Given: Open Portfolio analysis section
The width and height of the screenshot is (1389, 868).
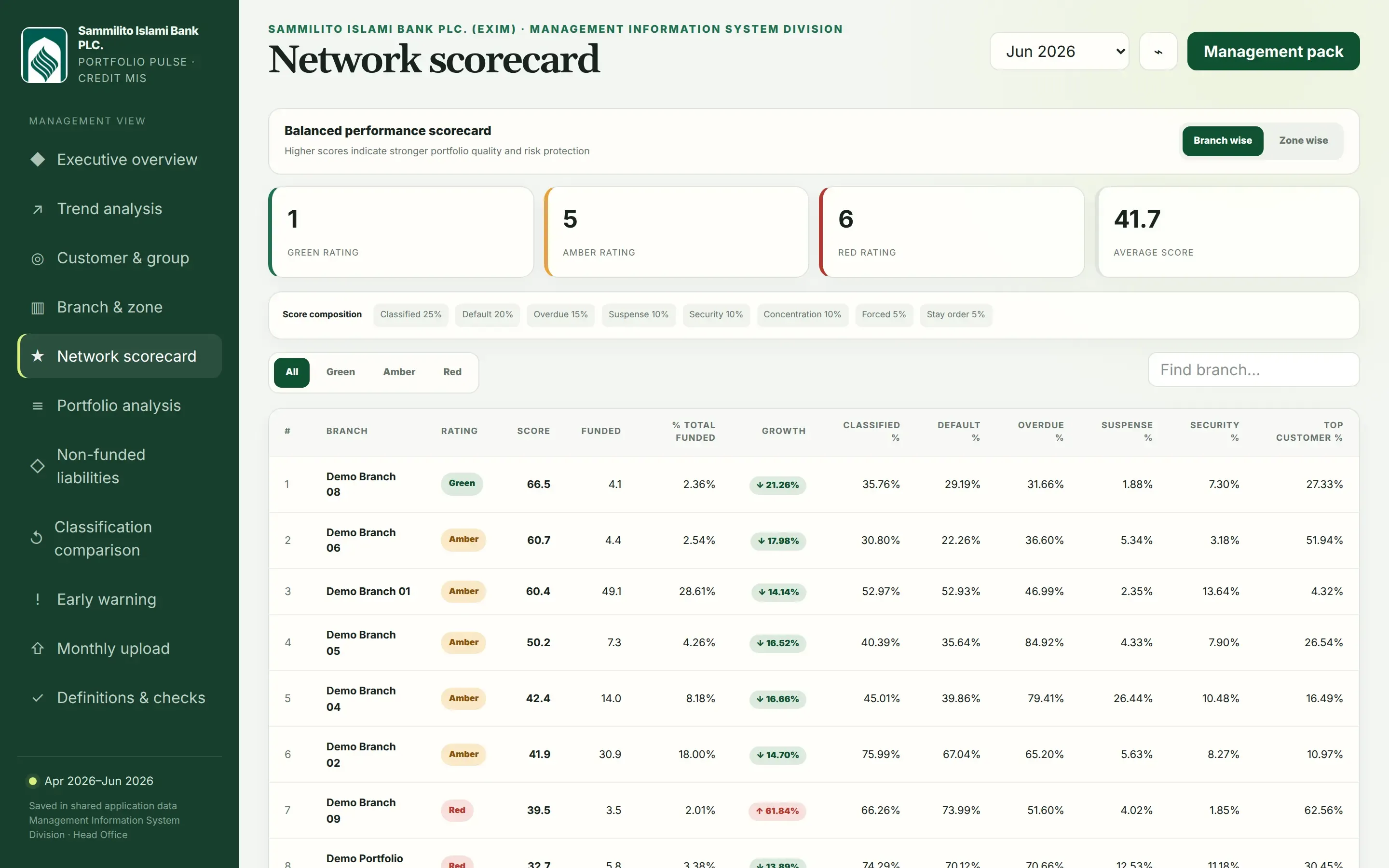Looking at the screenshot, I should coord(120,406).
